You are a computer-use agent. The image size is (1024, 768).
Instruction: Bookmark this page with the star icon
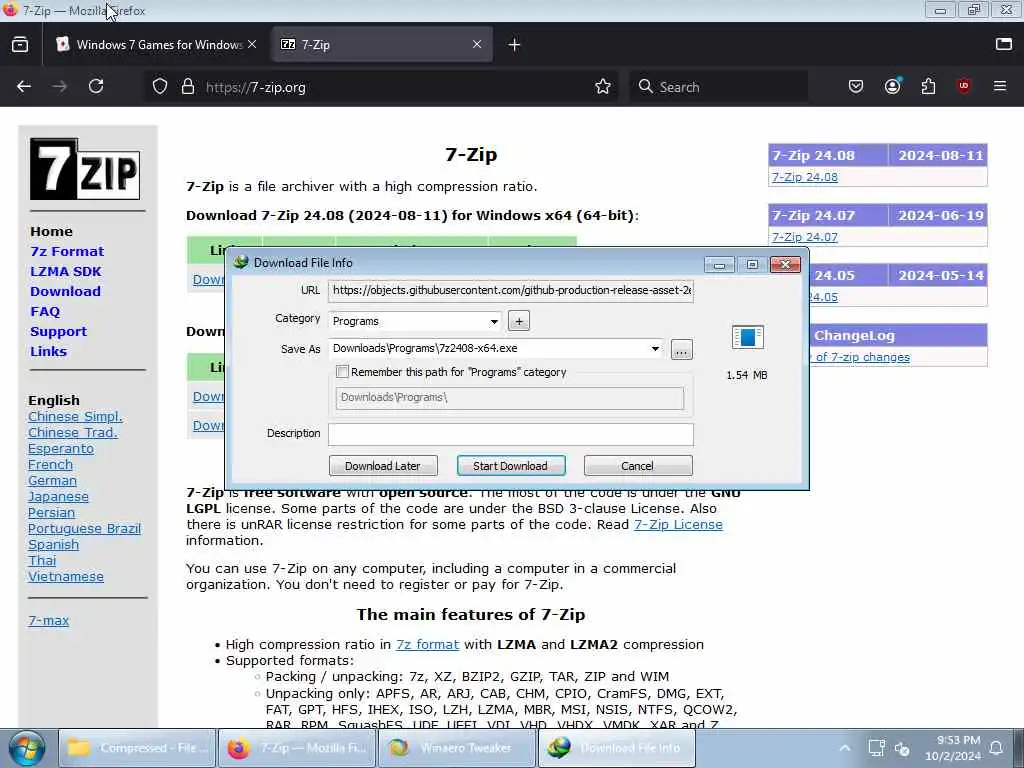click(x=603, y=86)
